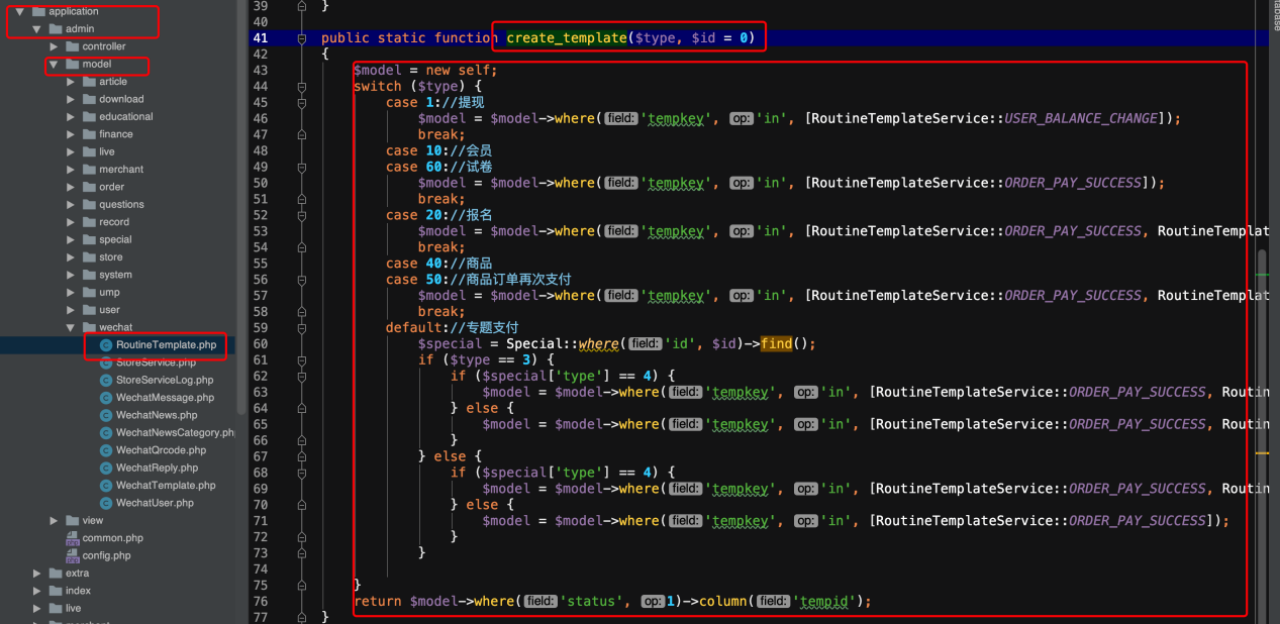Select the download folder
The image size is (1280, 624).
(121, 99)
